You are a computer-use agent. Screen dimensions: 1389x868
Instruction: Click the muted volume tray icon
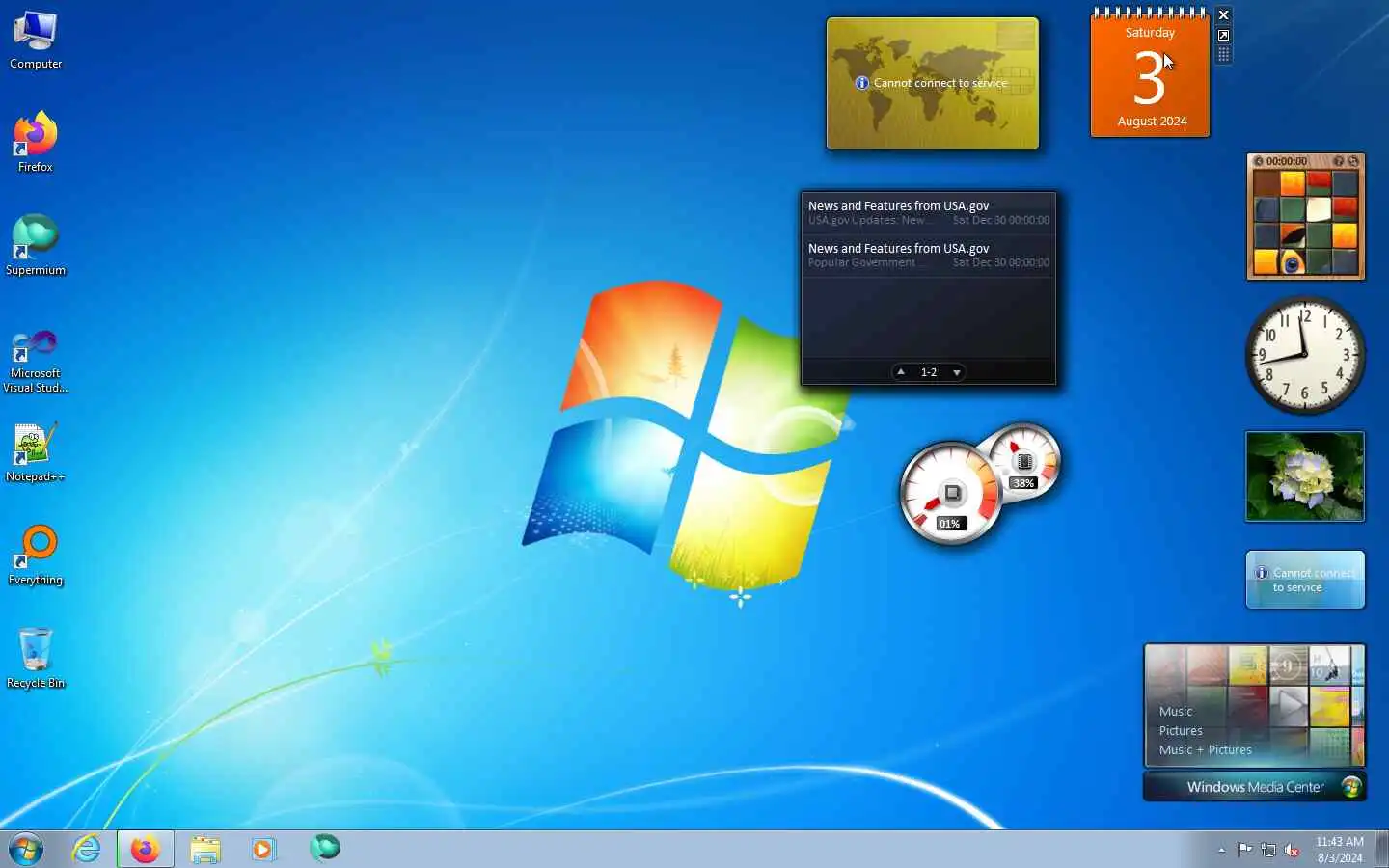1292,851
